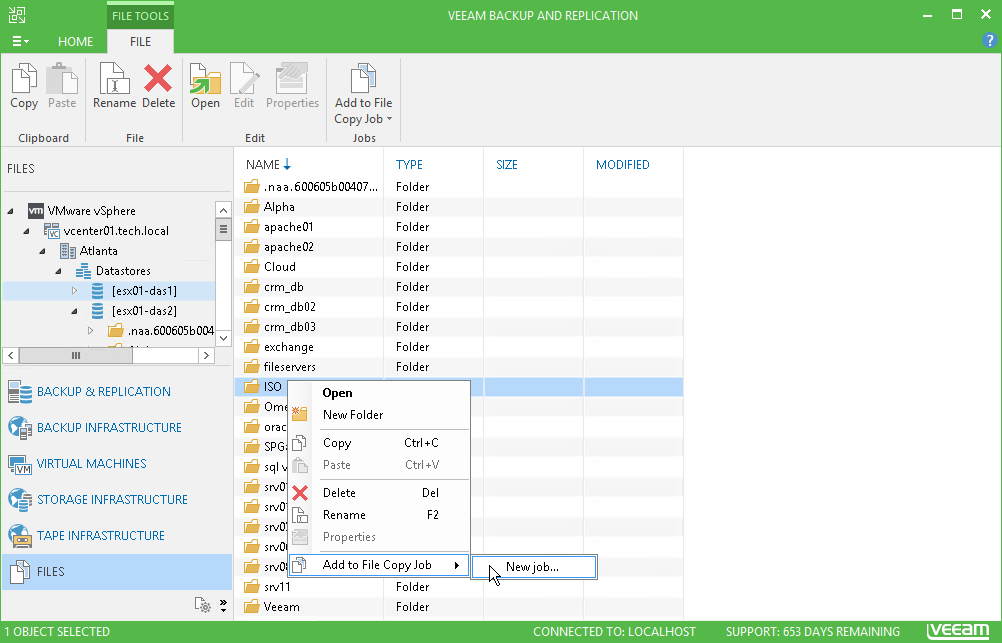The width and height of the screenshot is (1002, 643).
Task: Switch to the HOME ribbon tab
Action: [x=75, y=42]
